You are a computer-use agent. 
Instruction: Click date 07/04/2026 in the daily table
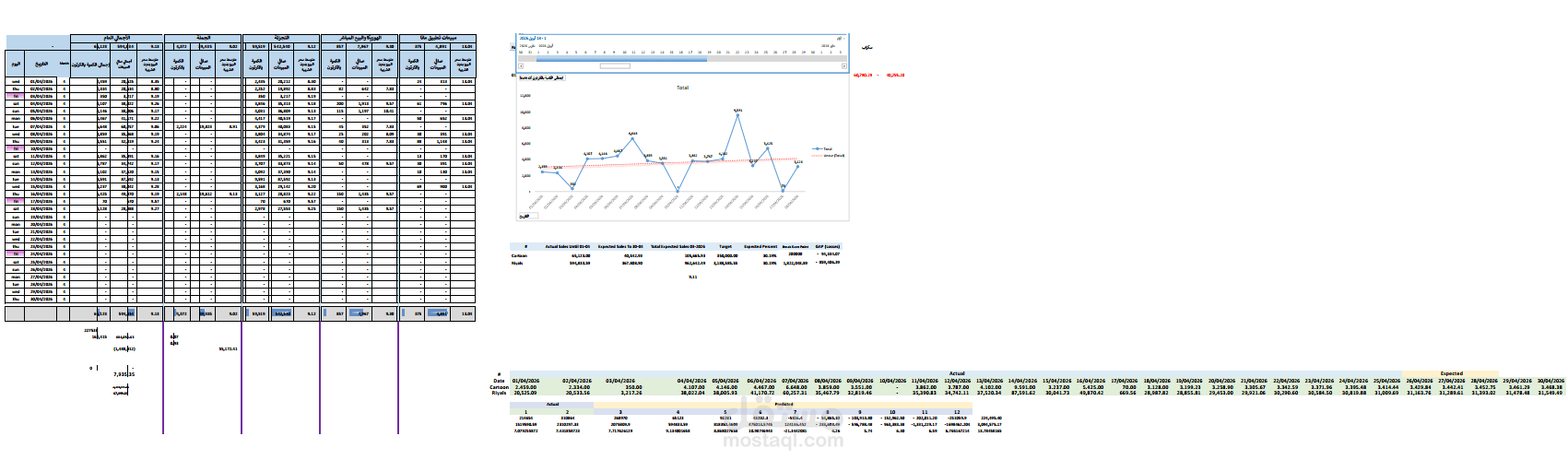(x=41, y=126)
